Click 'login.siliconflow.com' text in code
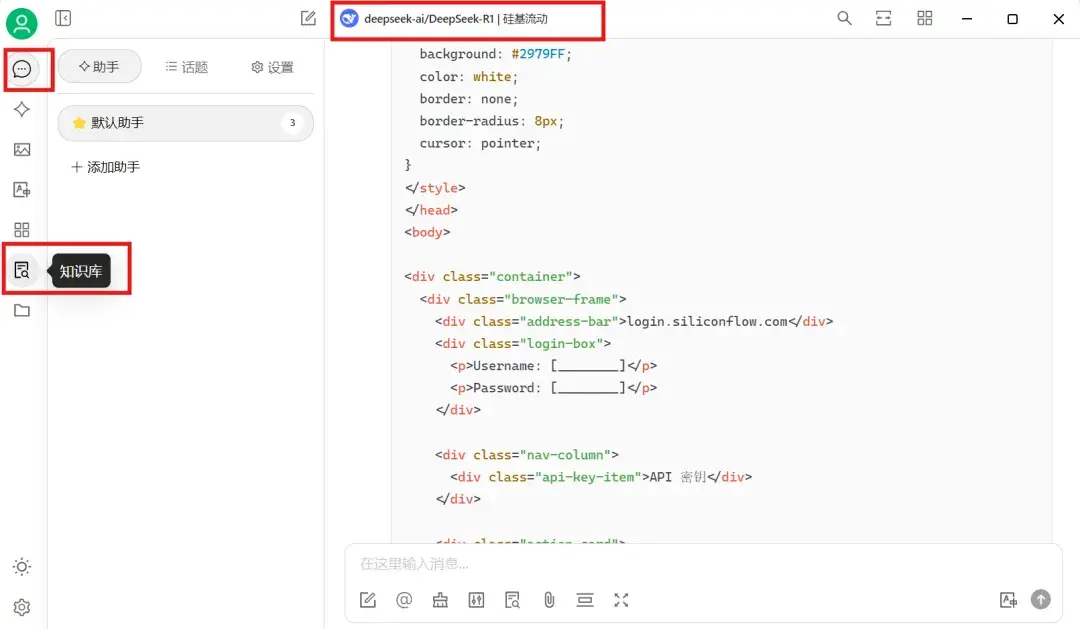Viewport: 1080px width, 629px height. (707, 321)
